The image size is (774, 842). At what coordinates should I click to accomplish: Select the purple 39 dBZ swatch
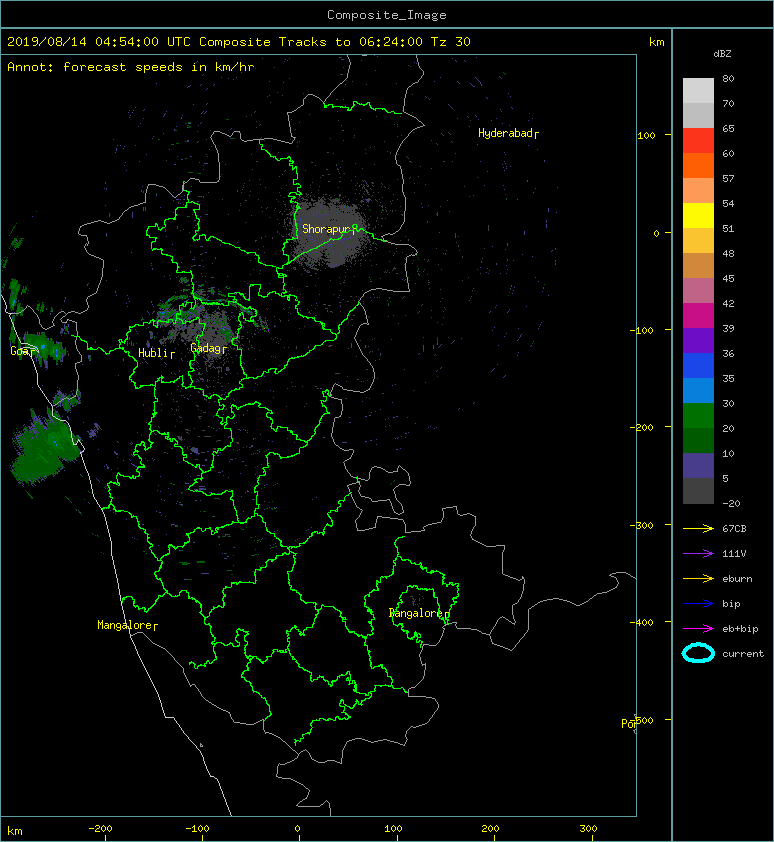coord(698,340)
